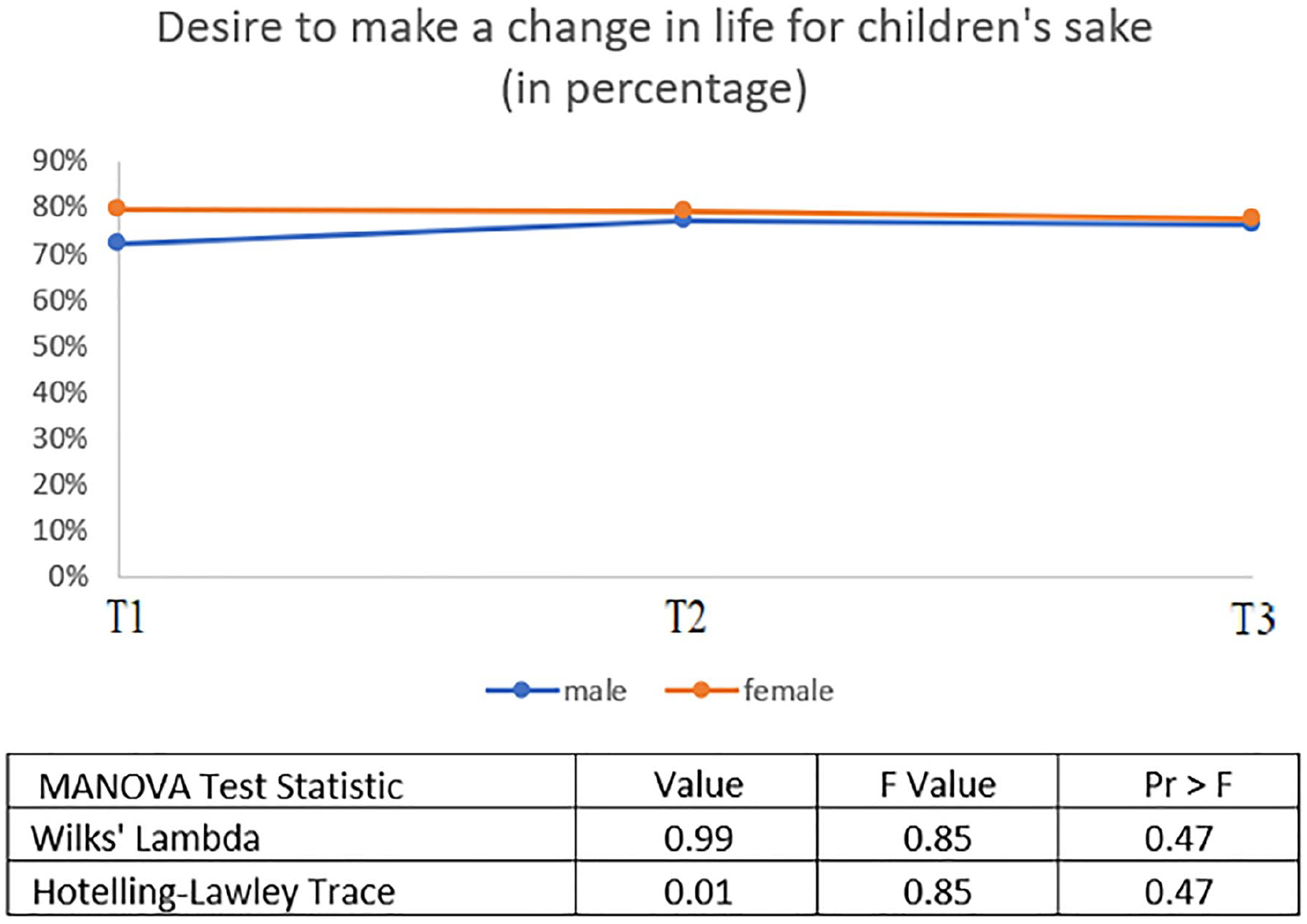
Task: Click the T3 axis label
Action: (1253, 619)
